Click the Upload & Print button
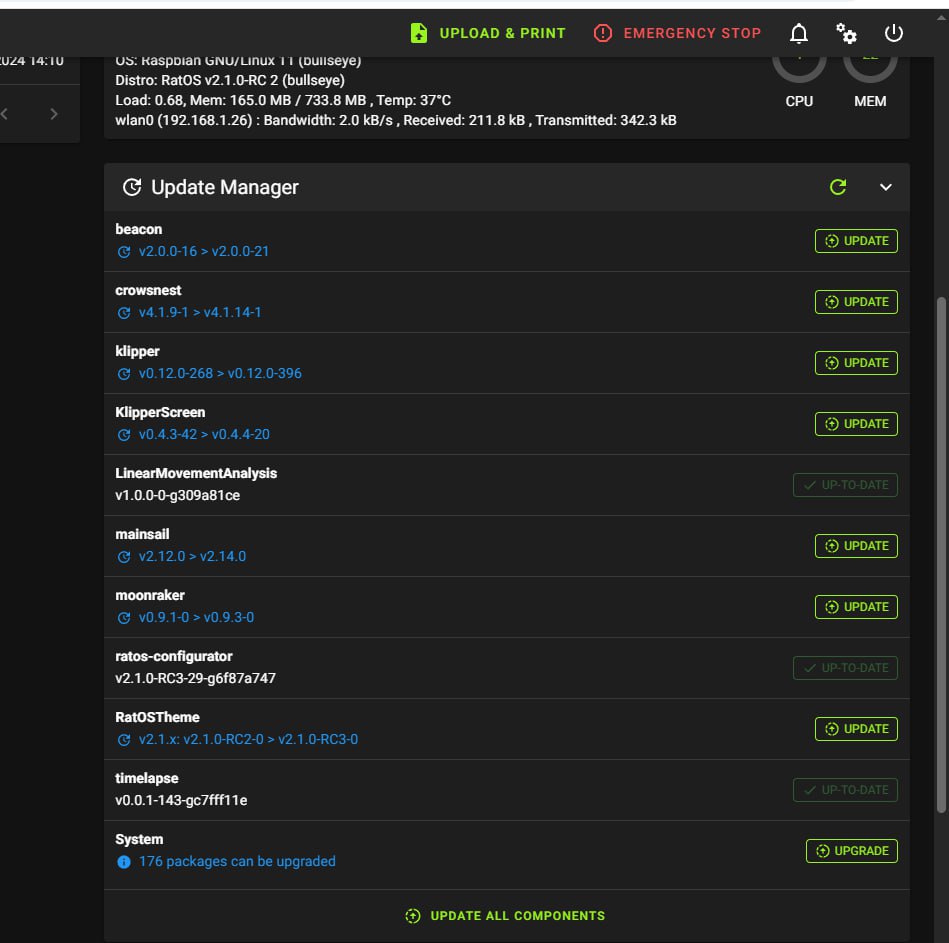949x943 pixels. tap(488, 33)
